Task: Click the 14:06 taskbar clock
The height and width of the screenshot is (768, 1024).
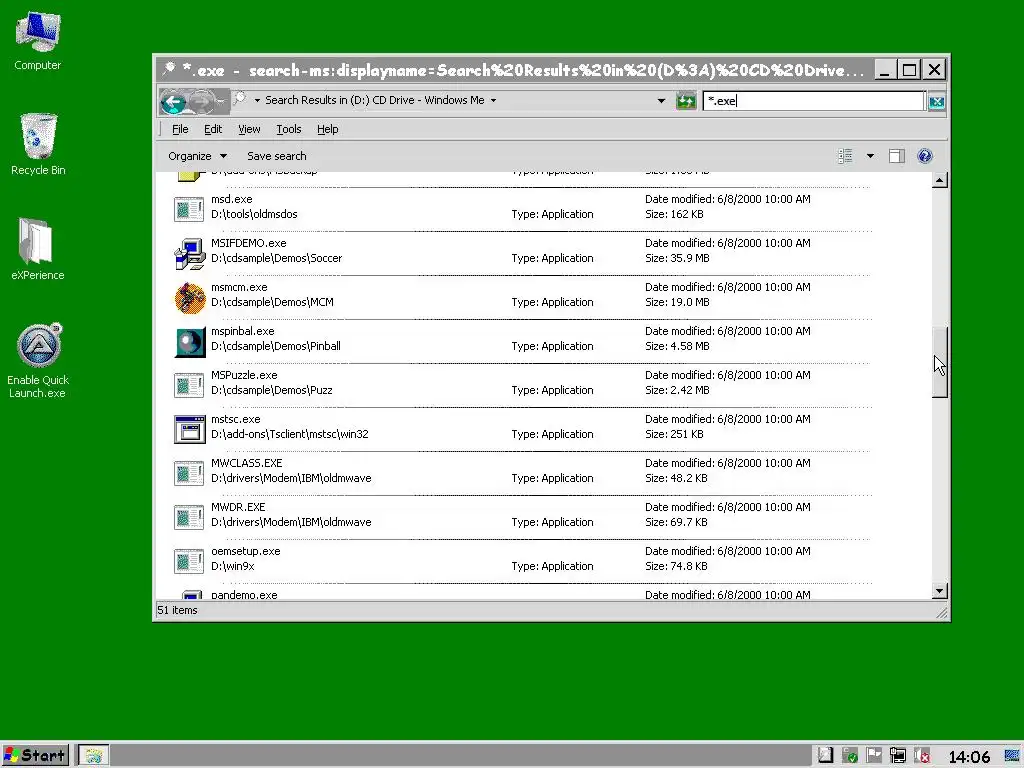Action: (x=969, y=756)
